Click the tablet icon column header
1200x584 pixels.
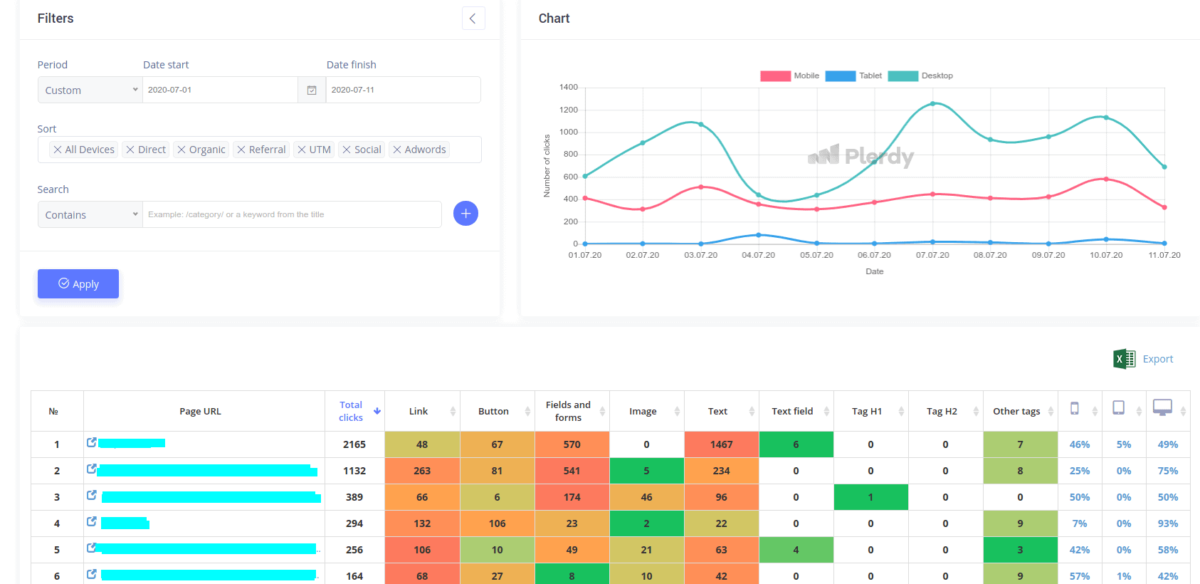(1119, 410)
